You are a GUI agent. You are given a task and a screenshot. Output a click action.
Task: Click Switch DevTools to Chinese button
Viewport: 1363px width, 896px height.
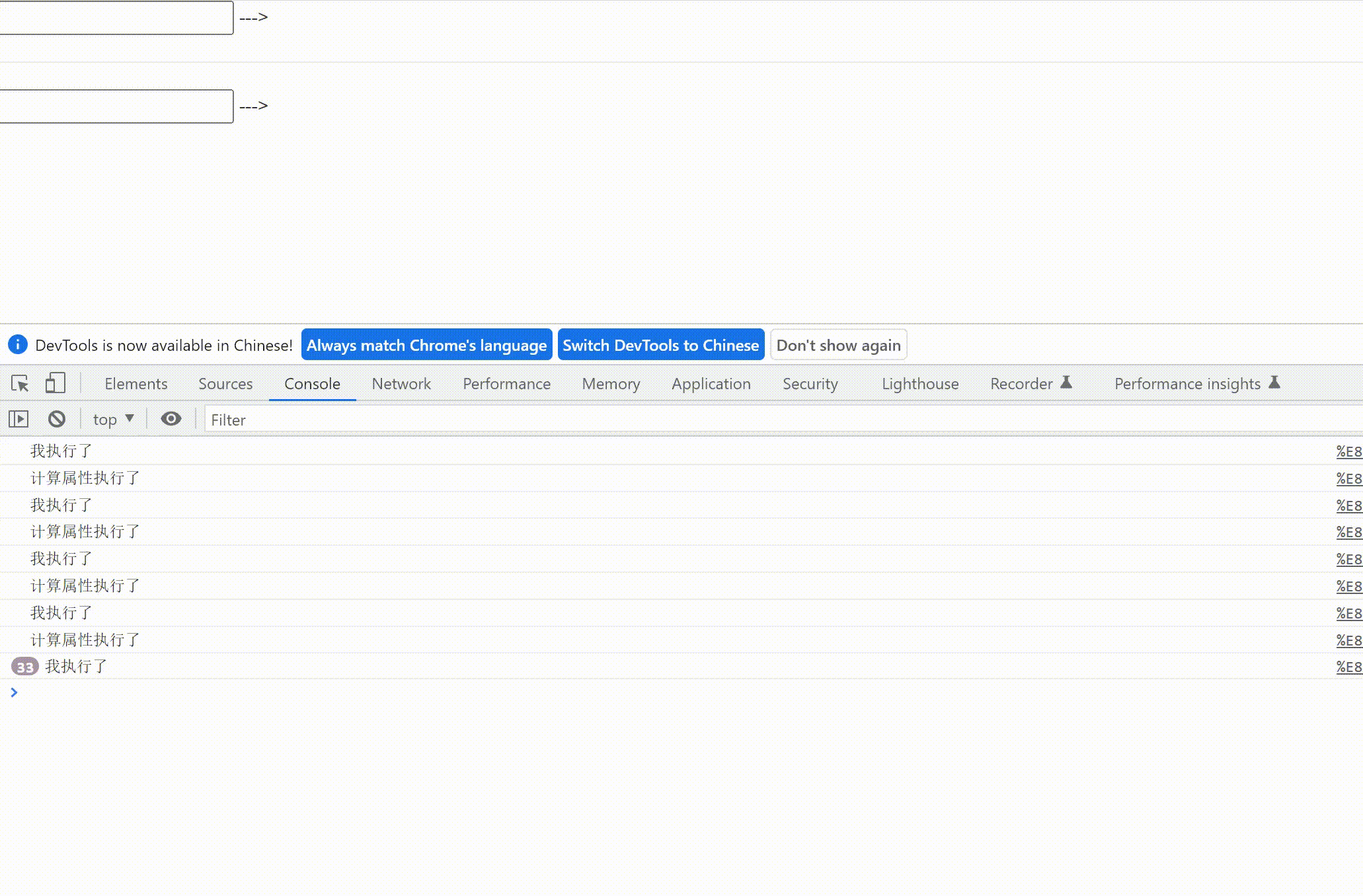coord(660,345)
